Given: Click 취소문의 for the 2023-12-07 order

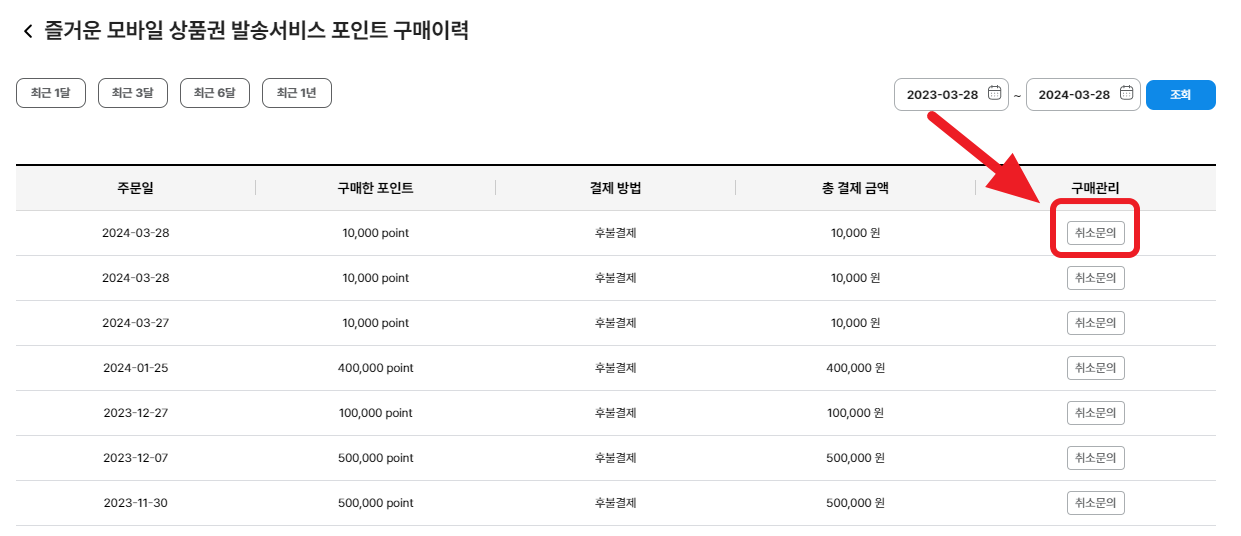Looking at the screenshot, I should point(1095,458).
